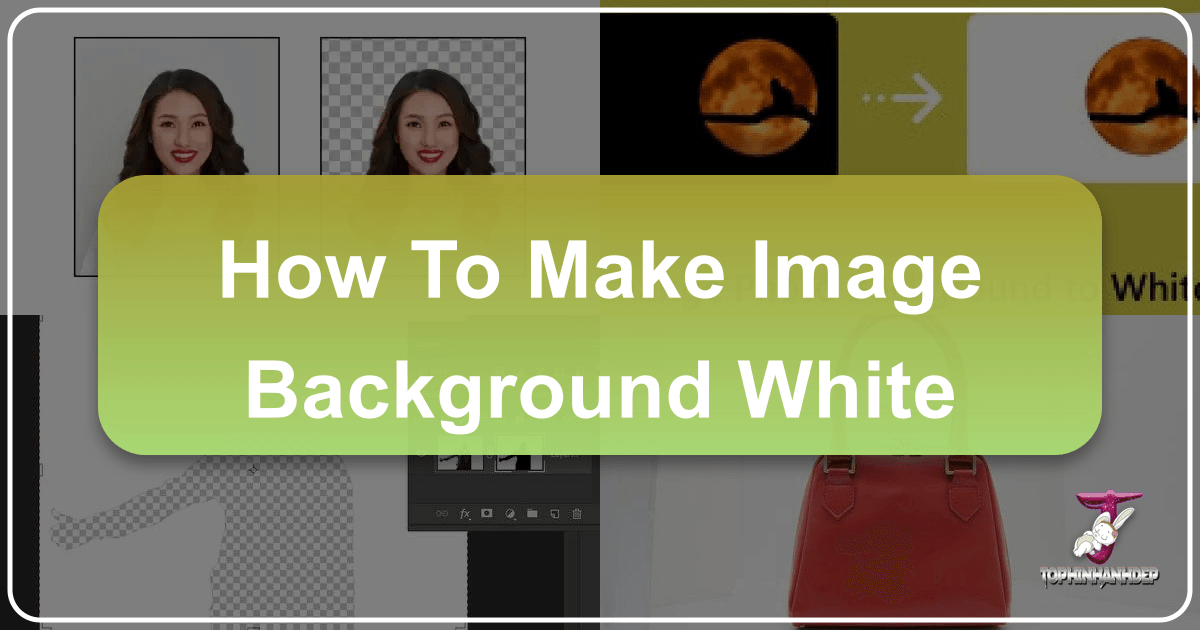Click the Create new layer icon
1200x630 pixels.
tap(555, 513)
